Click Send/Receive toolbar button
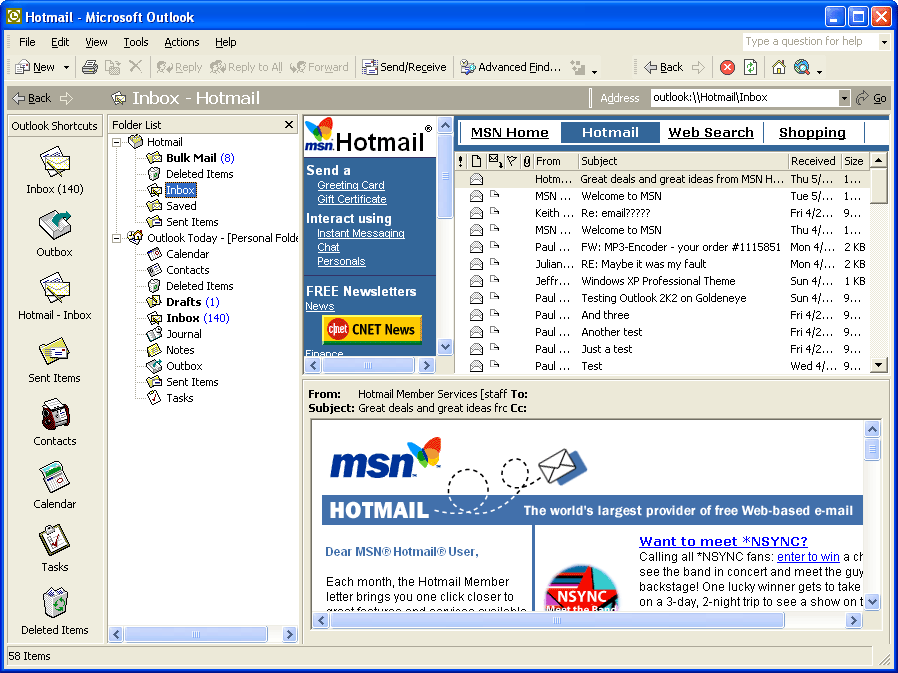 coord(404,67)
